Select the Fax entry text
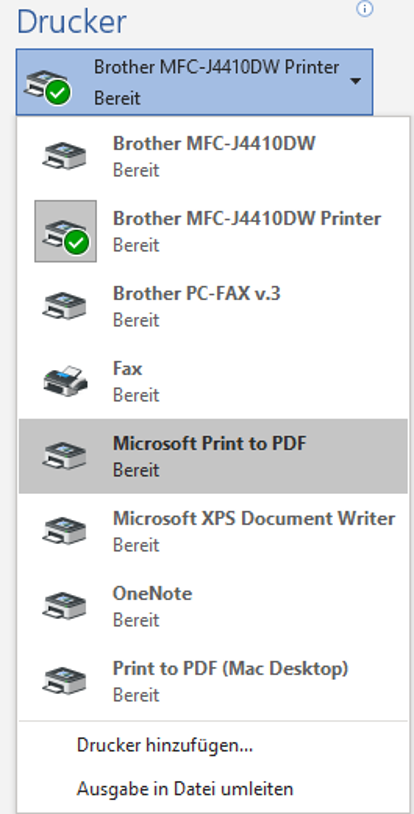Viewport: 414px width, 814px height. (128, 369)
